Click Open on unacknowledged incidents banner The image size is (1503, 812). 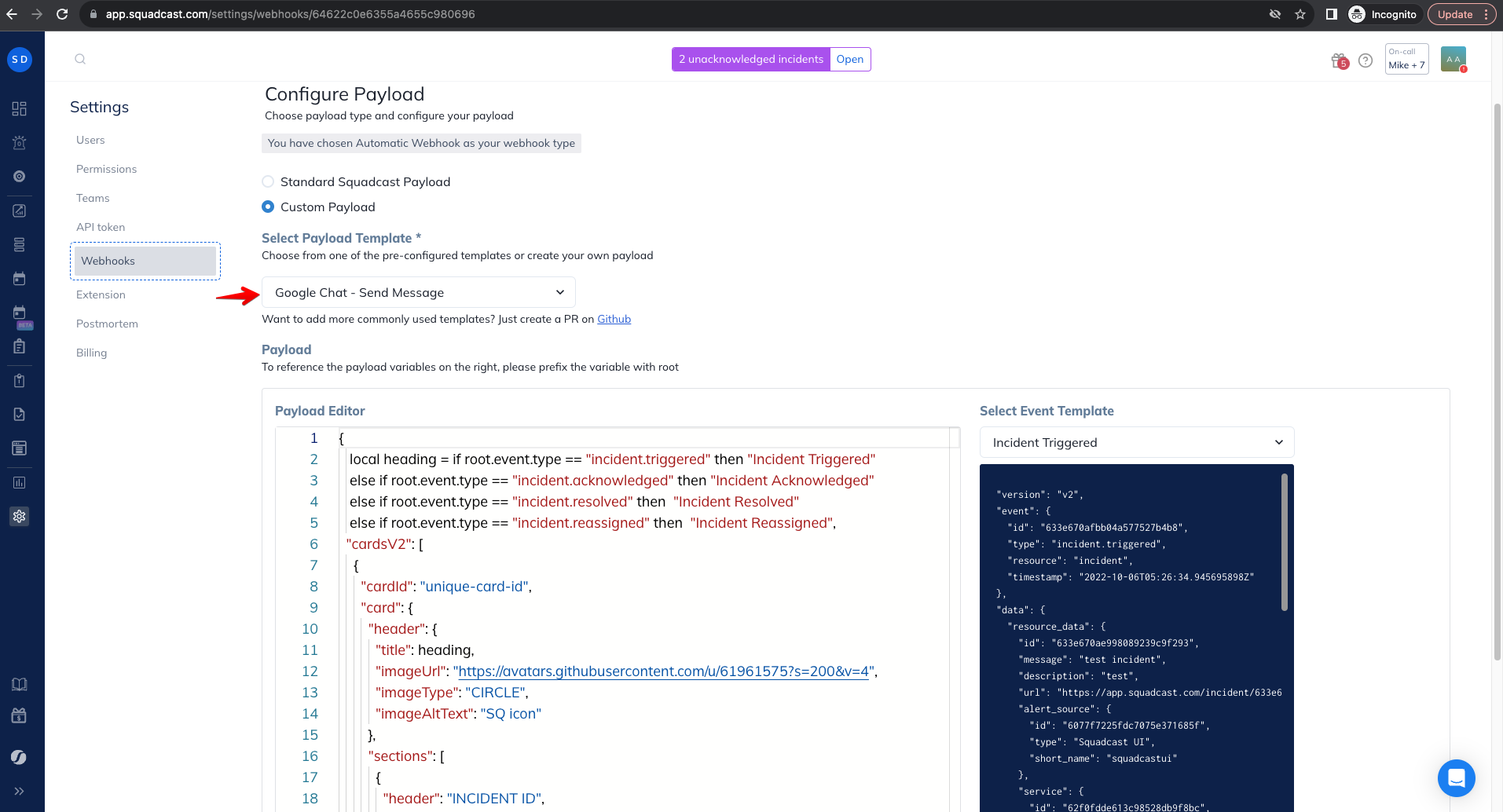(849, 59)
